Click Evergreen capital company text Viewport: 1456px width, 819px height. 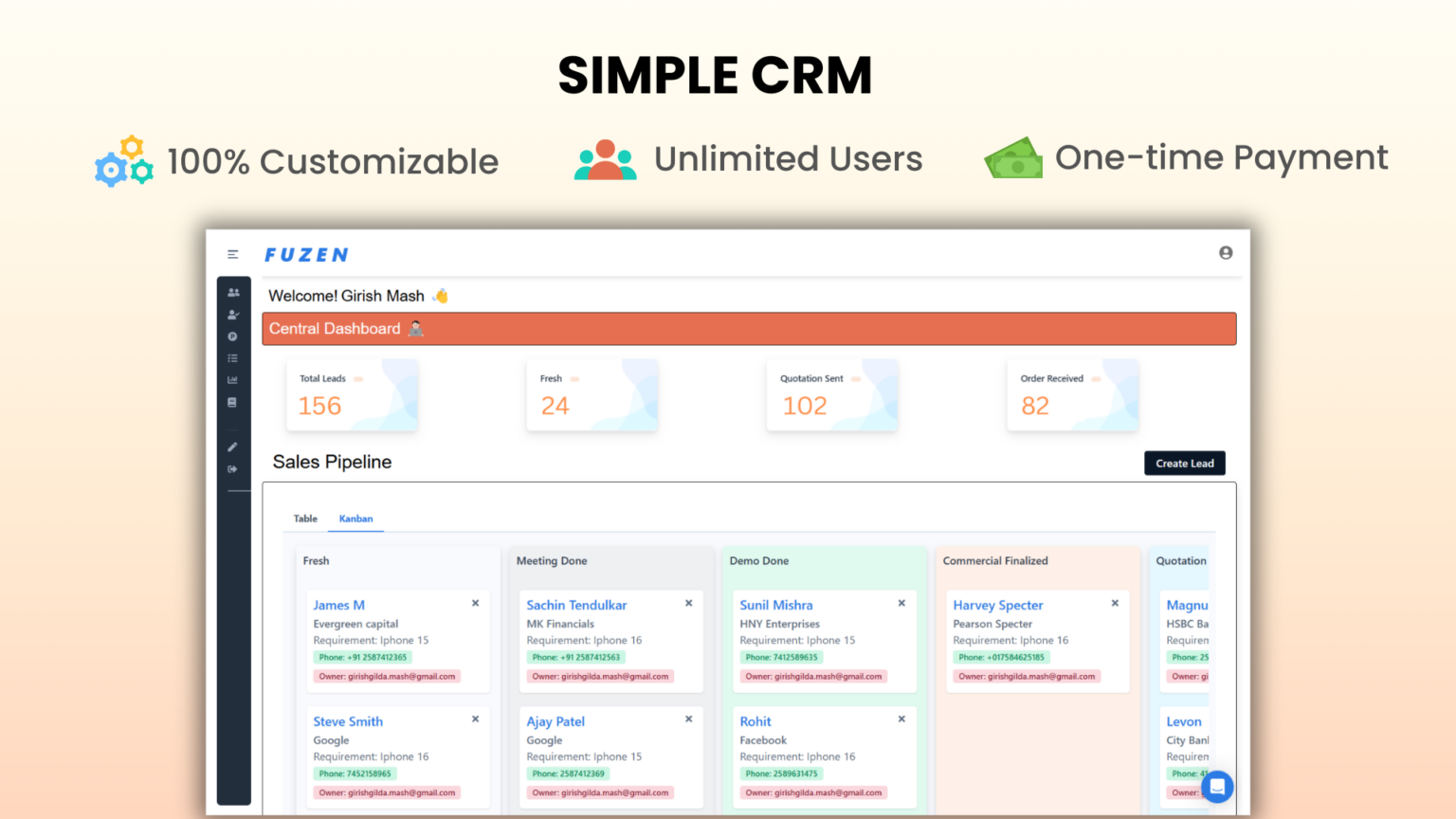coord(355,624)
